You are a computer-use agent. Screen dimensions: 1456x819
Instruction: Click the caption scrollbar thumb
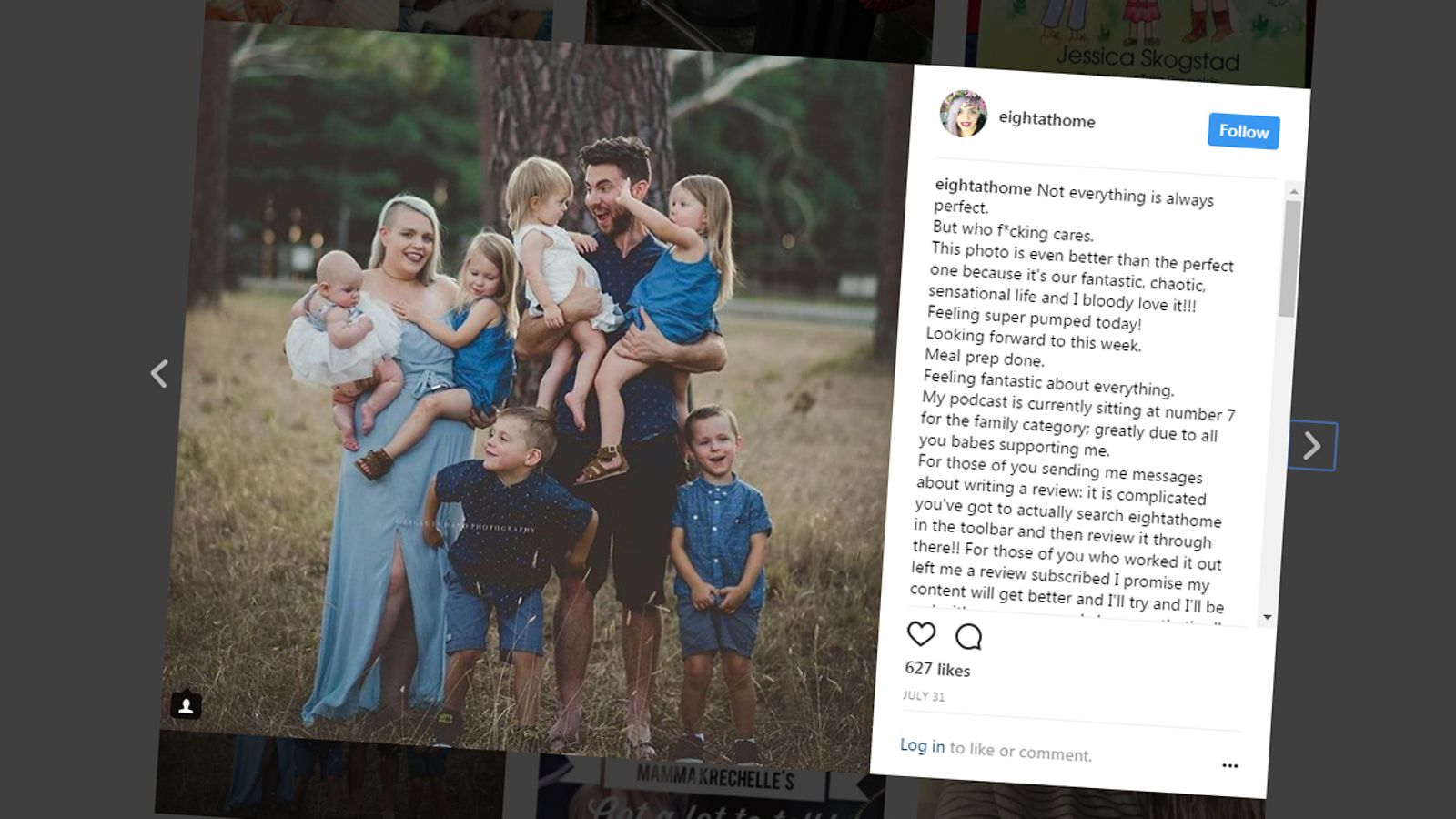1290,258
